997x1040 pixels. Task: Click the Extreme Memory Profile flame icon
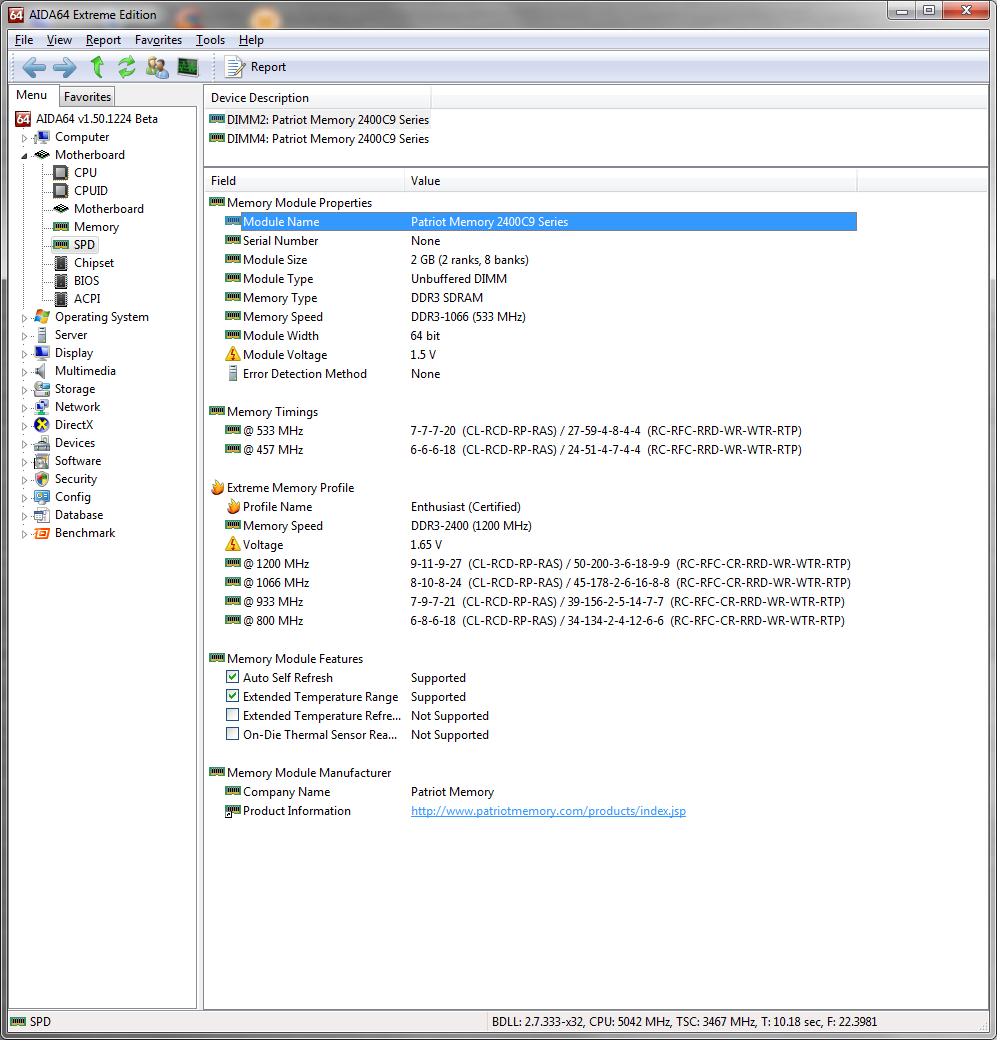[x=218, y=488]
